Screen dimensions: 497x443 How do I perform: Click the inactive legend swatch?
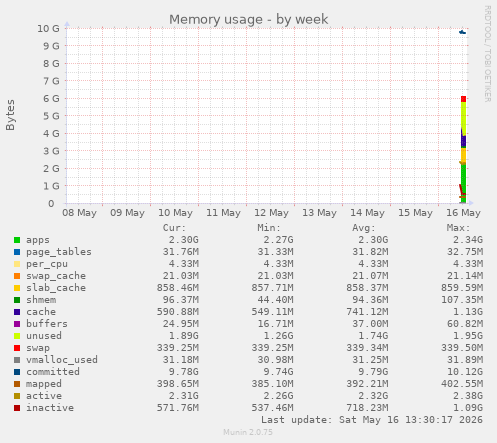pyautogui.click(x=17, y=408)
